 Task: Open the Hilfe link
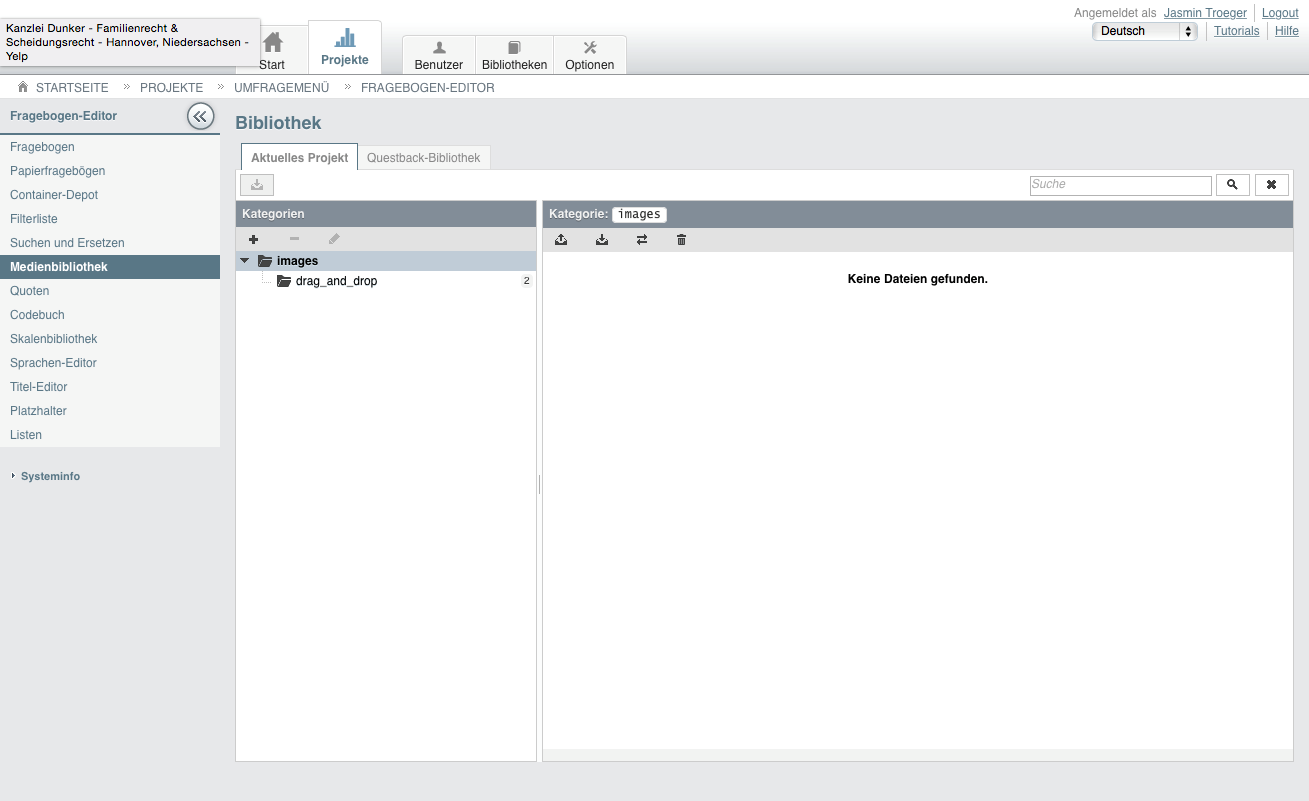click(x=1287, y=31)
